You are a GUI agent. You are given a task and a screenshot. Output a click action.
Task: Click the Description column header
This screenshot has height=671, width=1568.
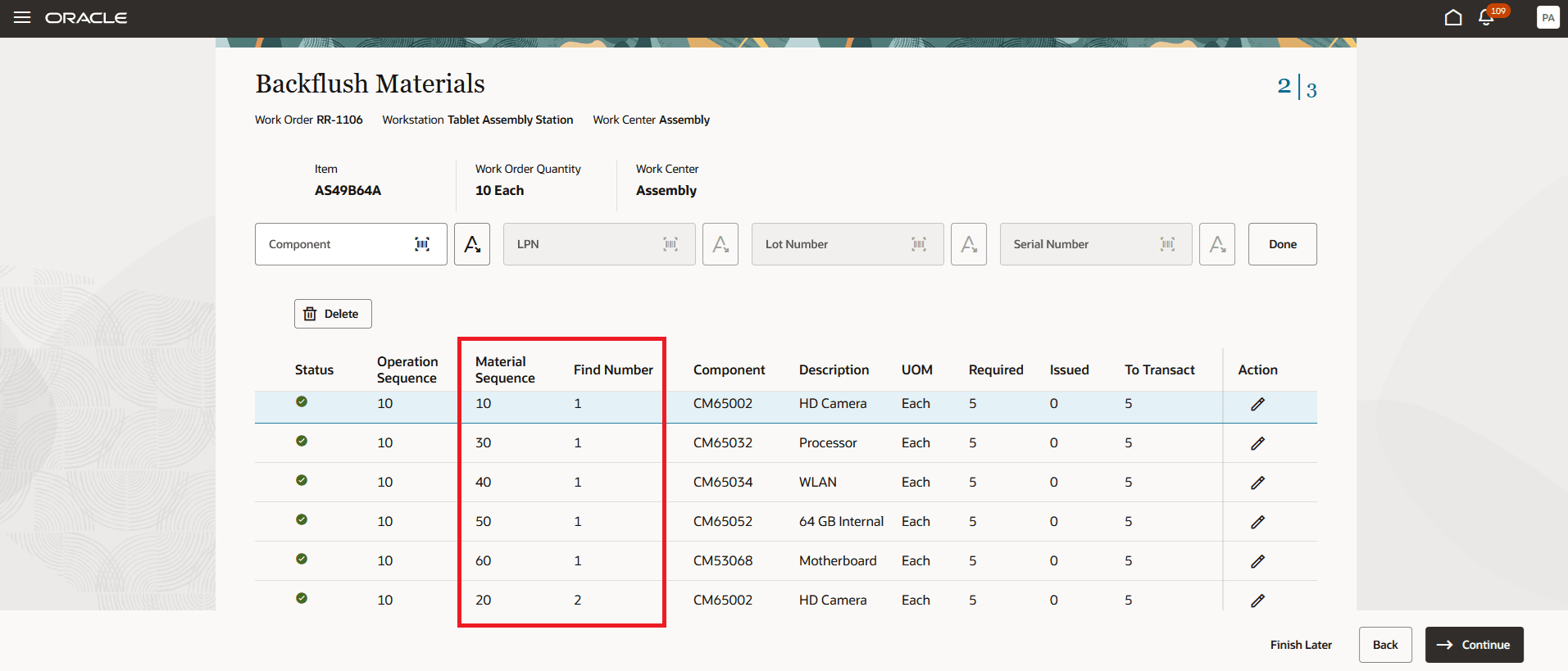pyautogui.click(x=834, y=370)
